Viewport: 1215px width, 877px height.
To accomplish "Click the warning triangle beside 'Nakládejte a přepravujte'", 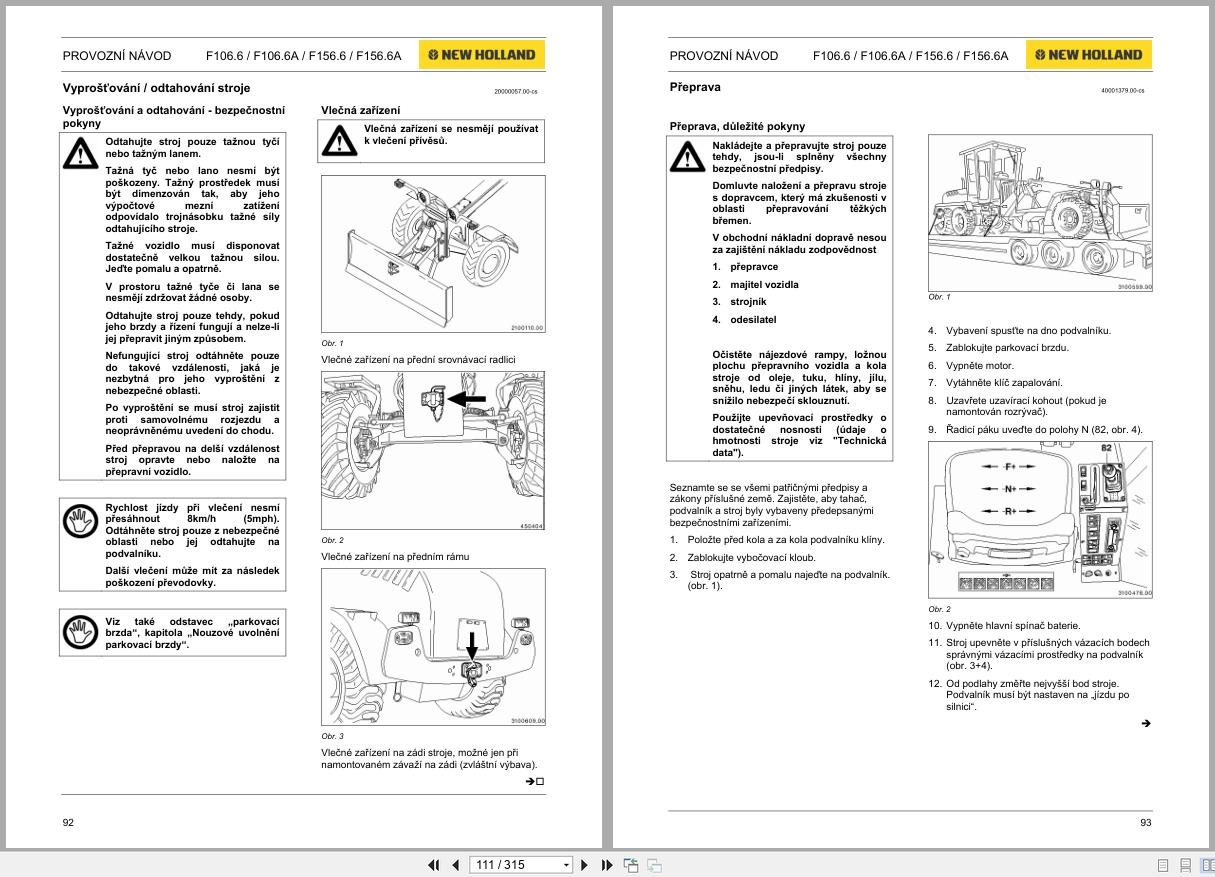I will point(686,159).
